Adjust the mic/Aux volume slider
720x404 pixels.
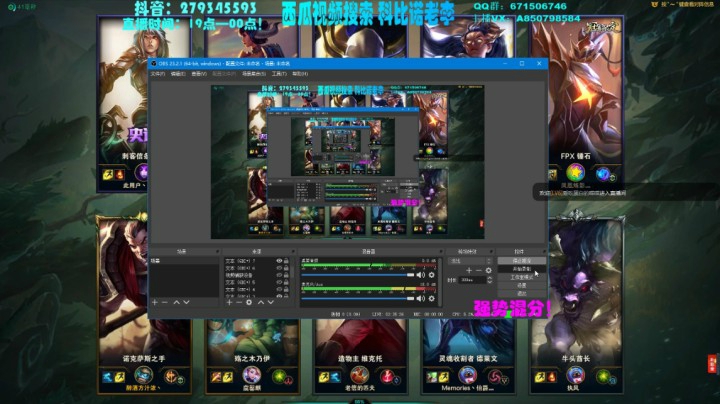pyautogui.click(x=357, y=298)
